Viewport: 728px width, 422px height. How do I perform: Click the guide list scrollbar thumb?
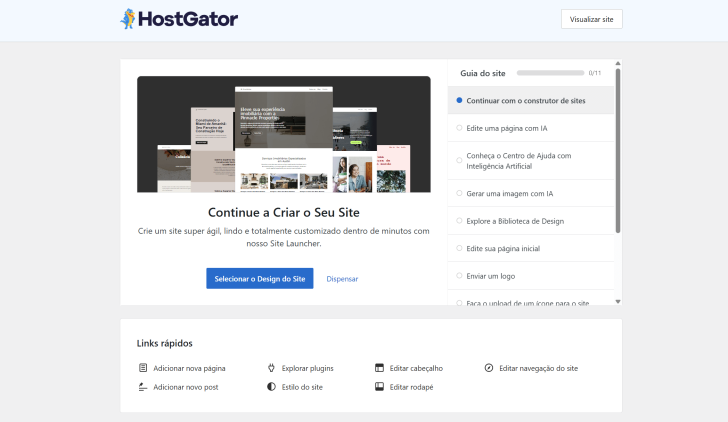tap(618, 150)
